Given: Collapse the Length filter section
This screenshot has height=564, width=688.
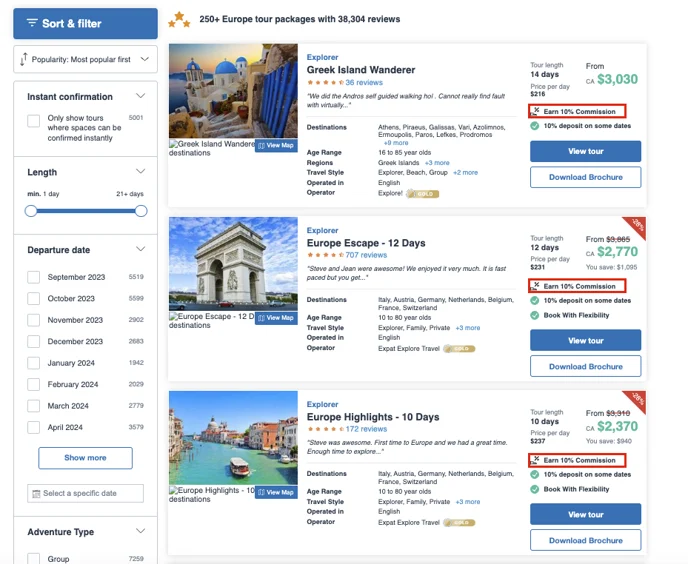Looking at the screenshot, I should pyautogui.click(x=140, y=171).
